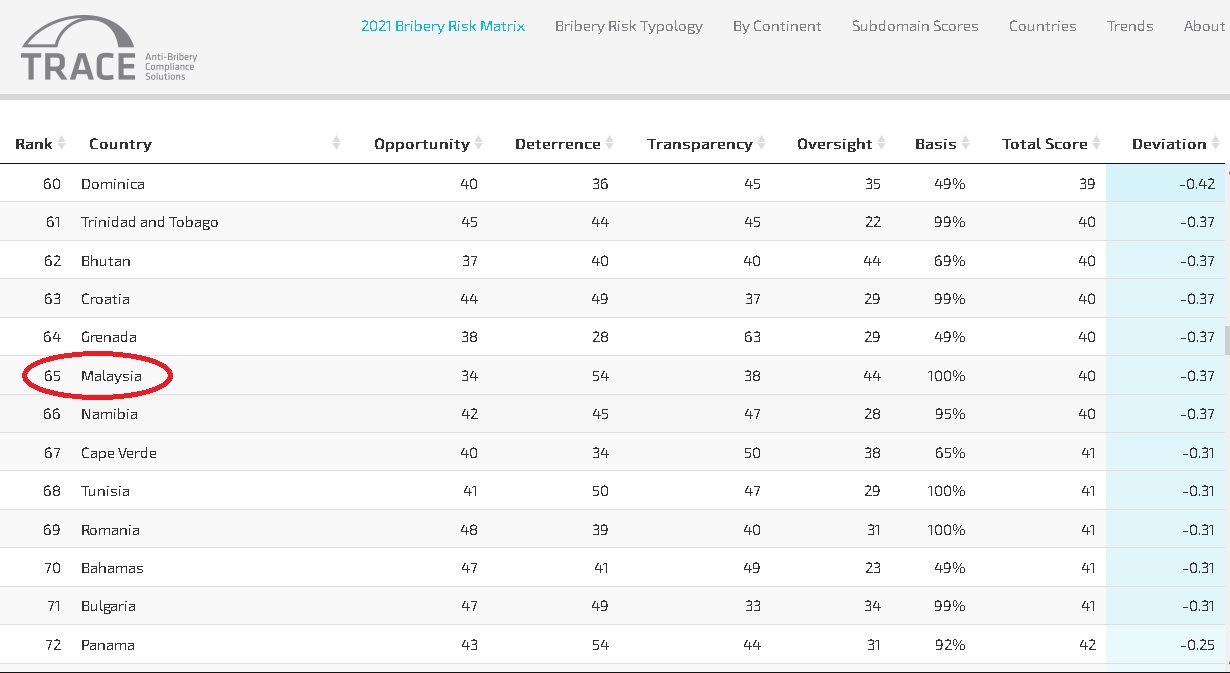Click Trinidad and Tobago country name
1230x673 pixels.
coord(149,222)
